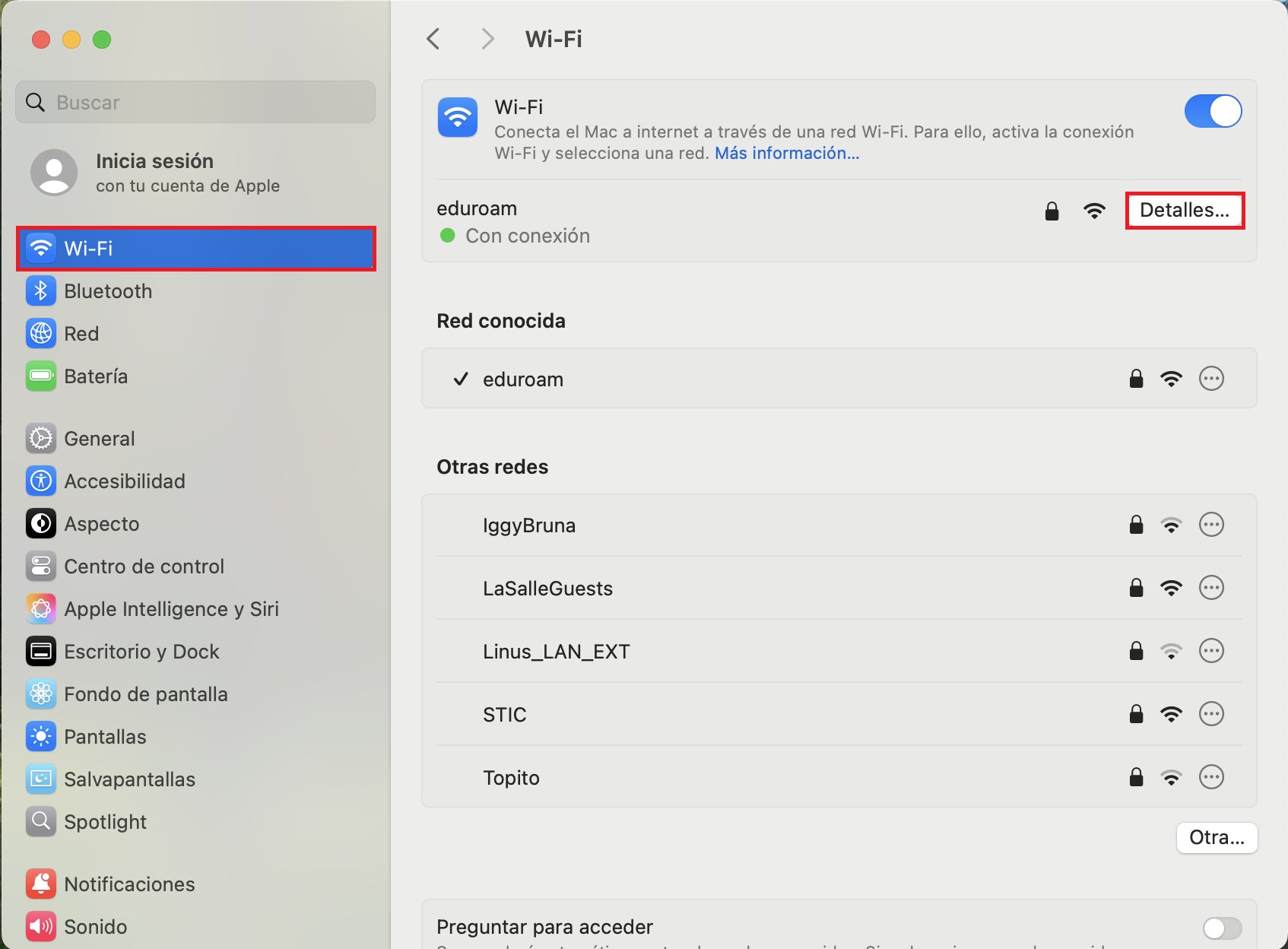The image size is (1288, 949).
Task: Select the Accesibilidad sidebar icon
Action: point(41,481)
